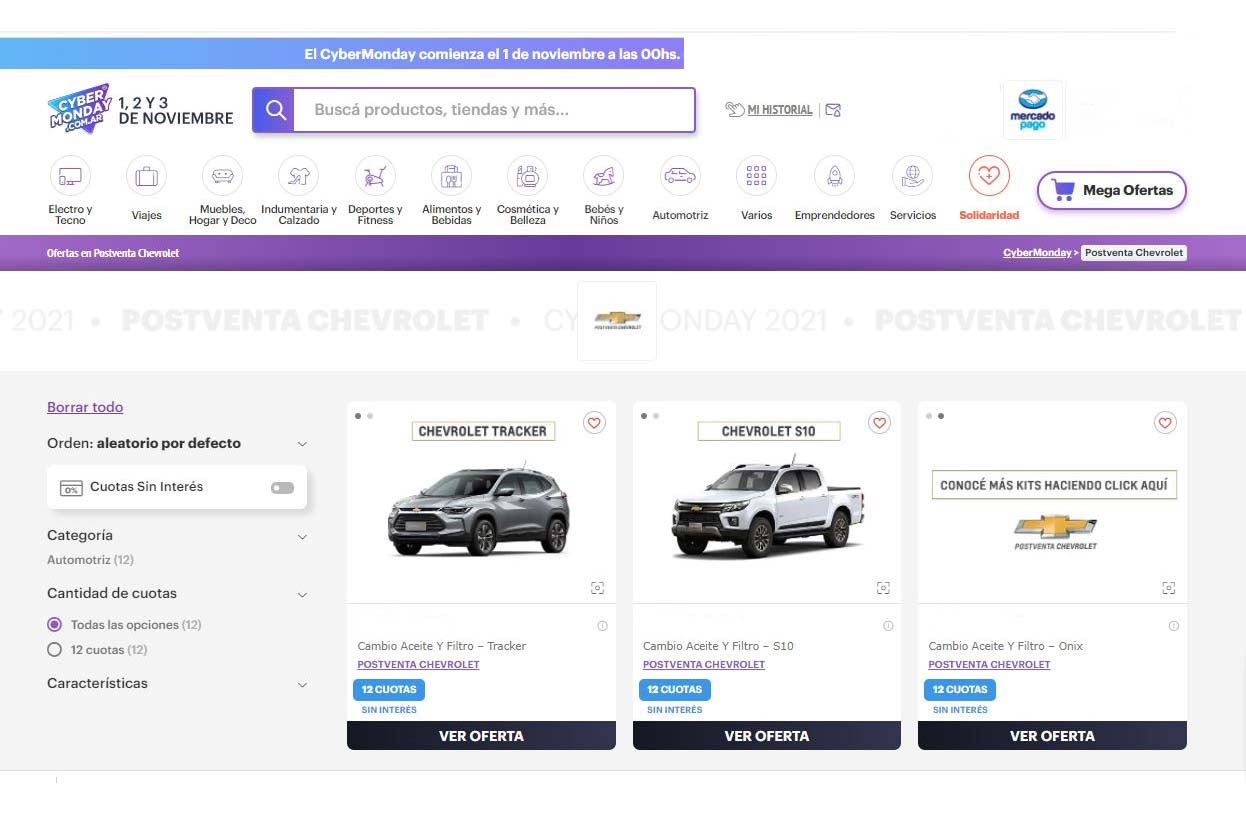Select the Todas las opciones radio button
This screenshot has height=814, width=1246.
pyautogui.click(x=55, y=625)
